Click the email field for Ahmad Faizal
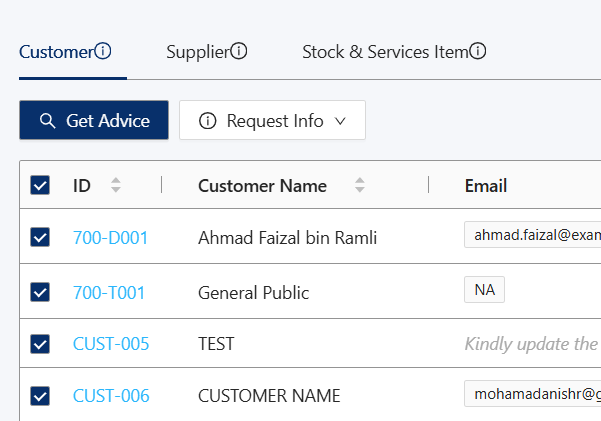 click(532, 235)
